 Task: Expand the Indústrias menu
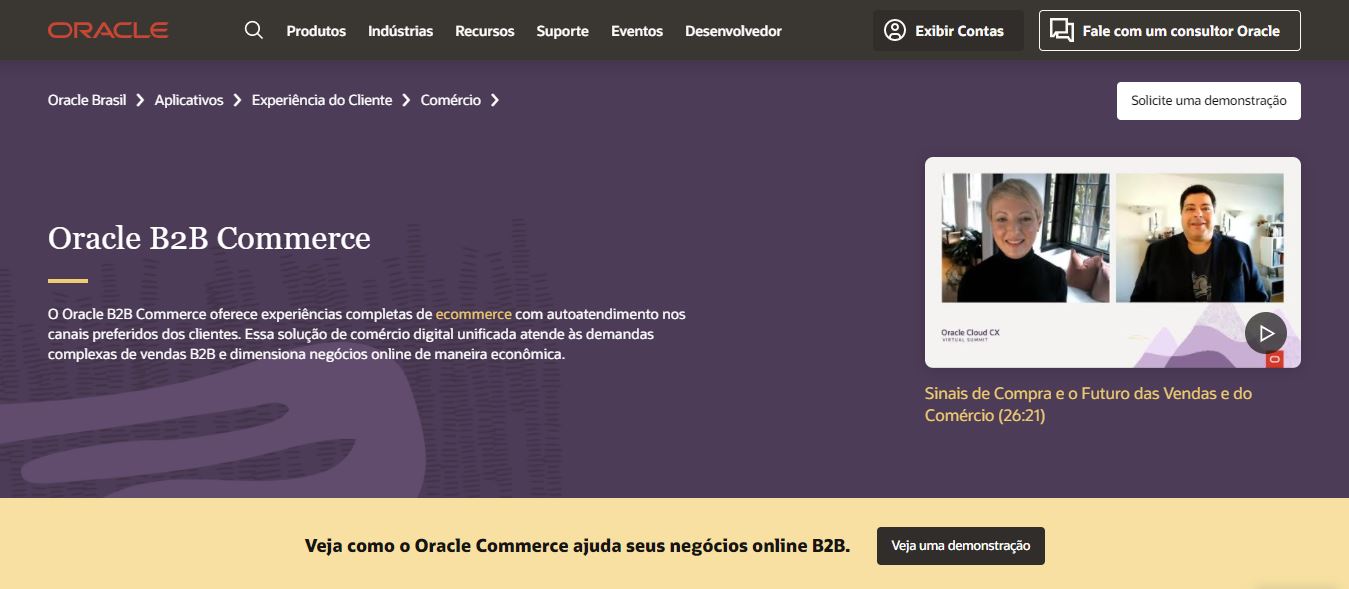point(400,31)
